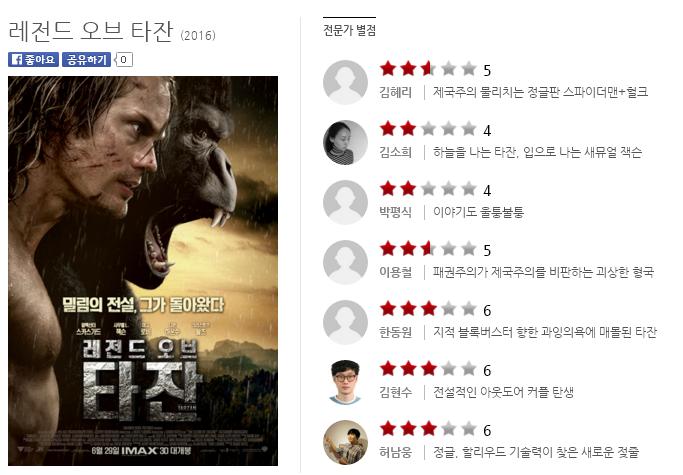
Task: Click the 공유하기 share button
Action: pyautogui.click(x=86, y=60)
